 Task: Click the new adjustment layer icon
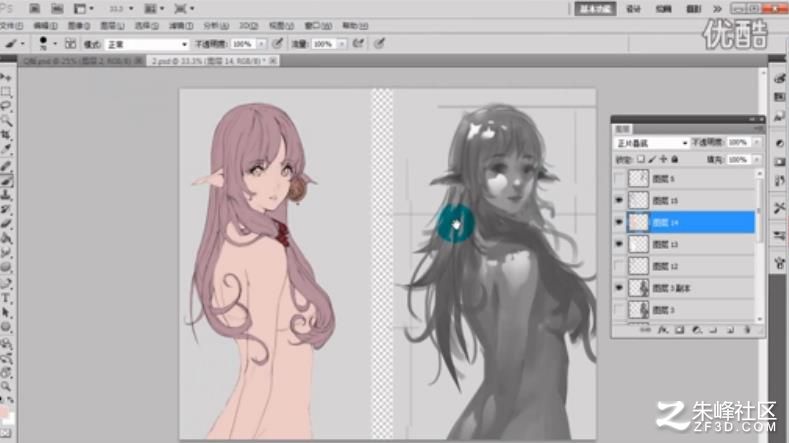[696, 330]
